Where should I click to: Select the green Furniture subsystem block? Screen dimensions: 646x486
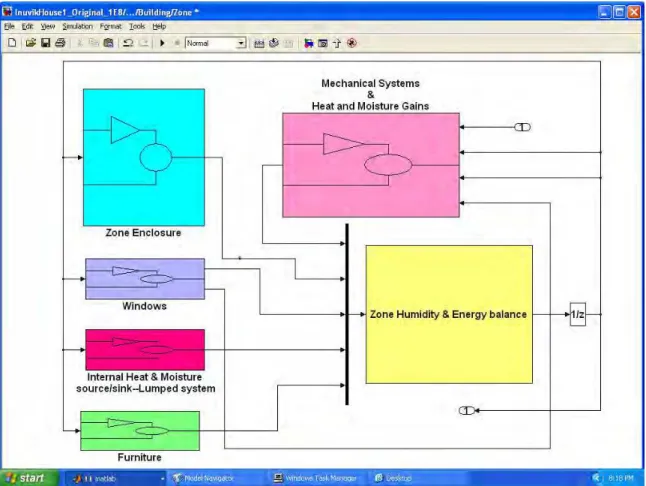coord(140,431)
